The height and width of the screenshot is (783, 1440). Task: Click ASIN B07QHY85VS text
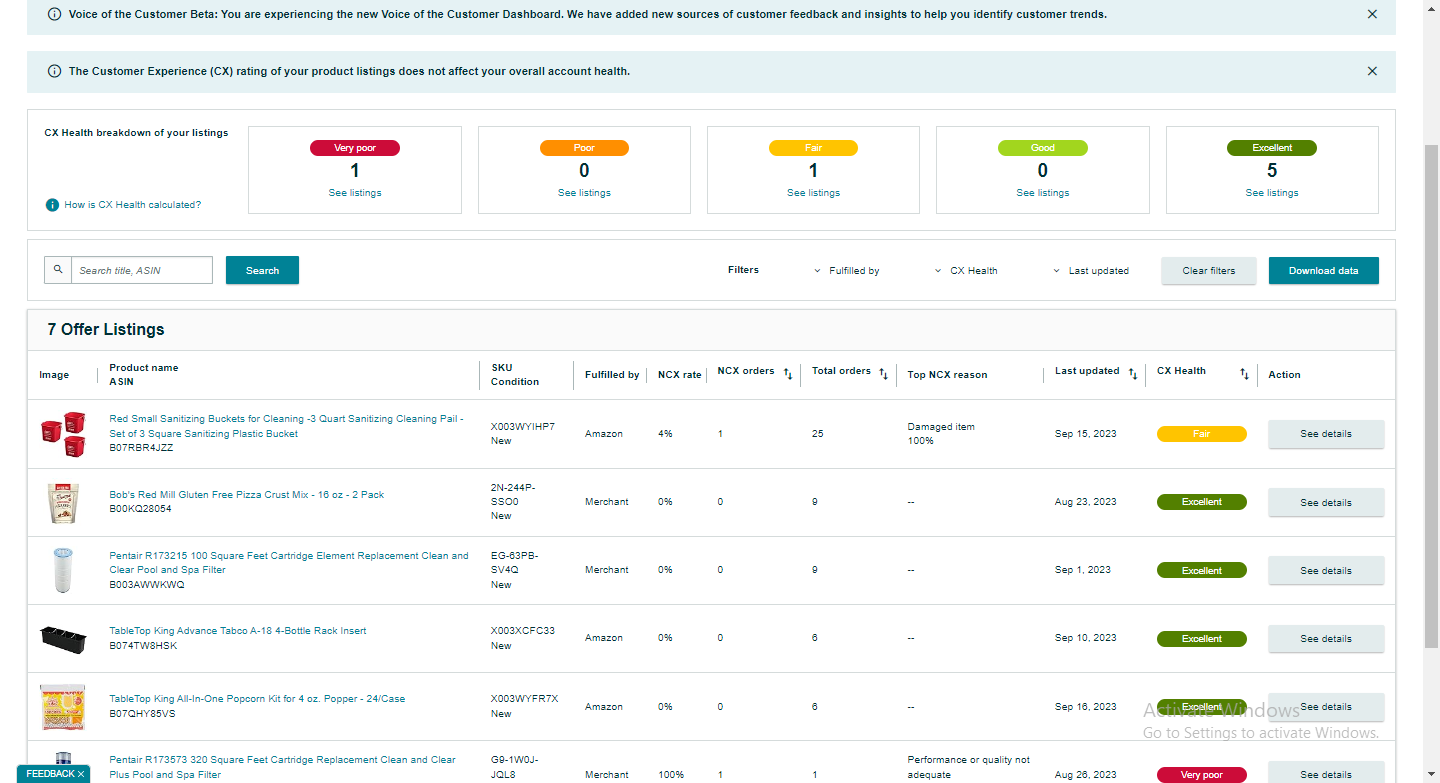(x=142, y=714)
